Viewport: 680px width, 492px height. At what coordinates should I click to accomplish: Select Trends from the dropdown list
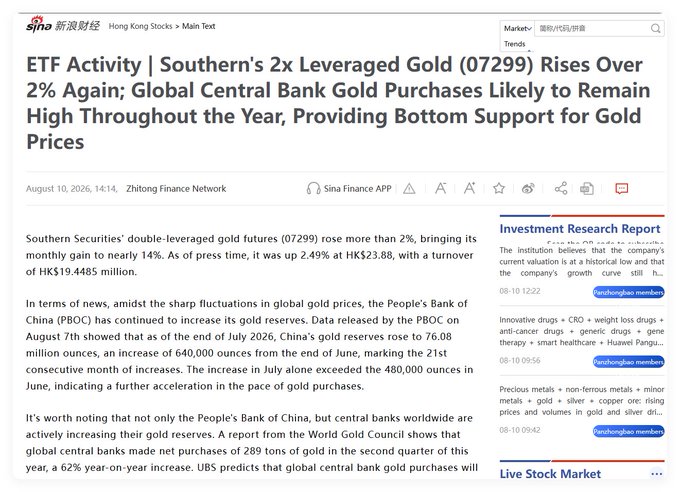(x=514, y=44)
